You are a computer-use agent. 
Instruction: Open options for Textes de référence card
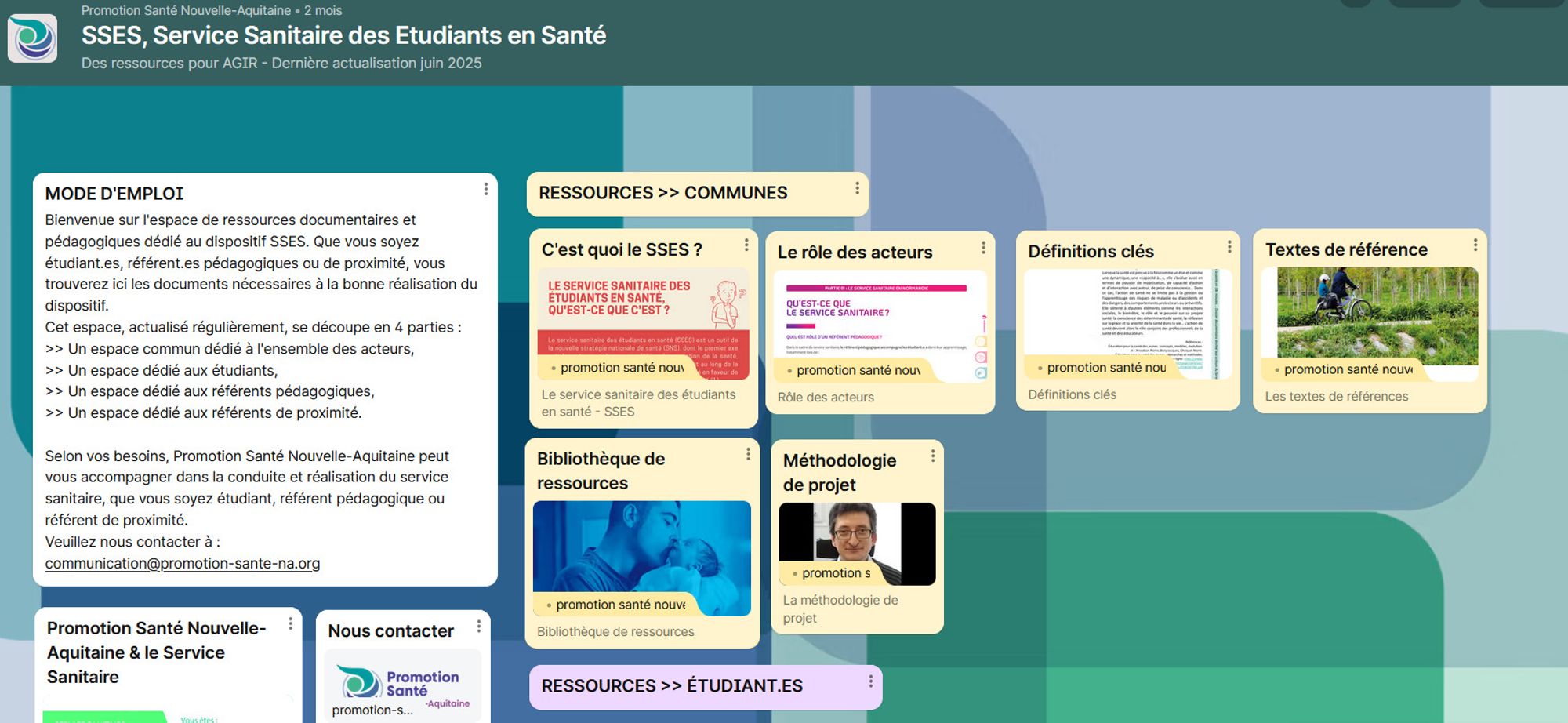pos(1475,245)
